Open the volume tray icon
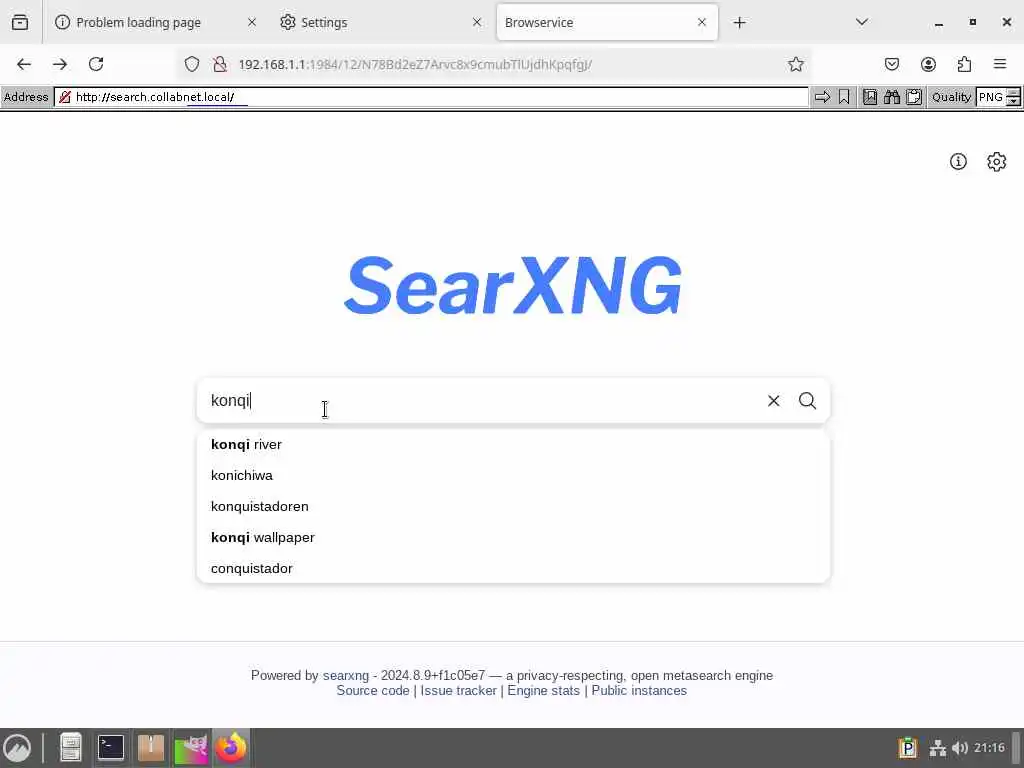1024x768 pixels. [x=959, y=748]
